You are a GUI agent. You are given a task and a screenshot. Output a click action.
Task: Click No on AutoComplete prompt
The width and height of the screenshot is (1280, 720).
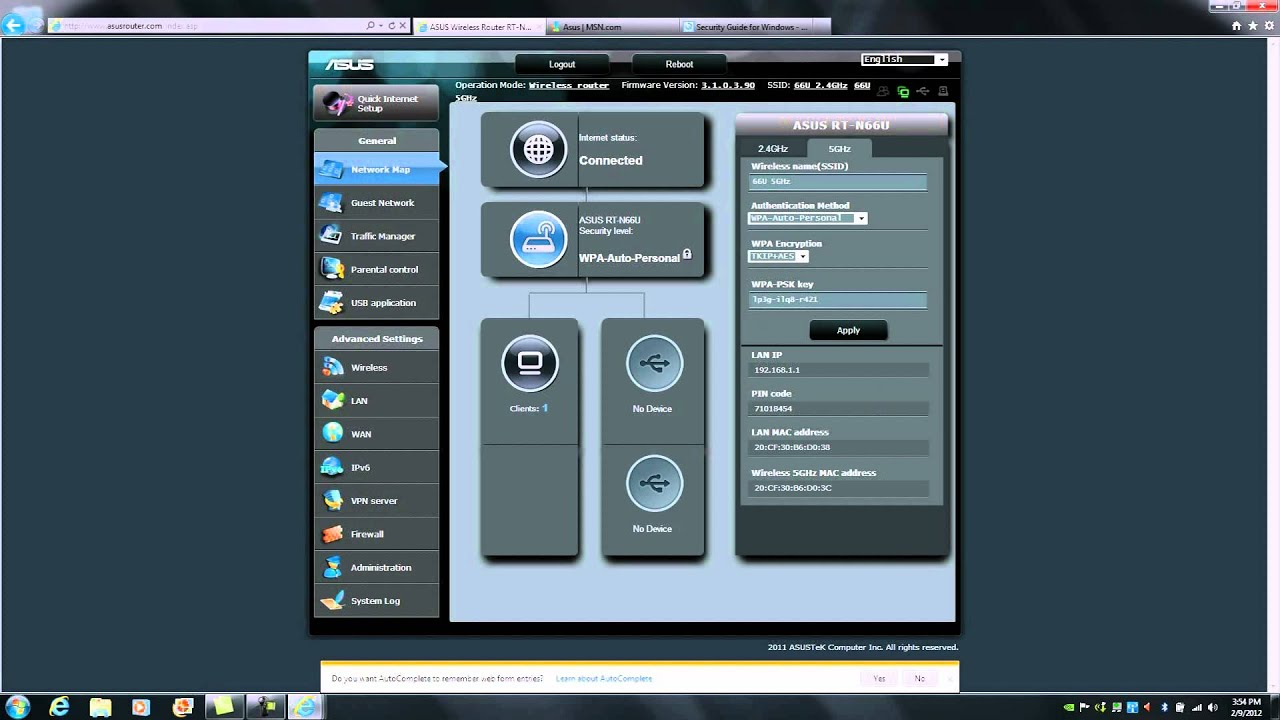tap(919, 678)
